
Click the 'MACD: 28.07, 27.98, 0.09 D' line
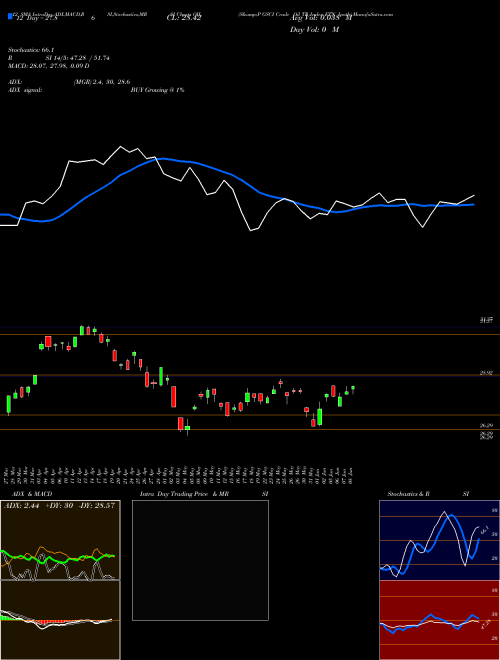click(49, 66)
